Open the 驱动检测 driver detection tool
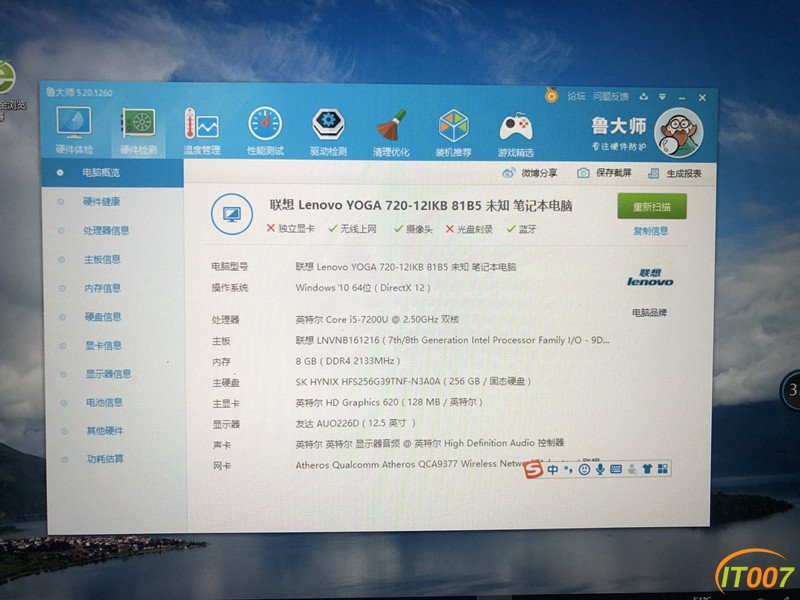Image resolution: width=800 pixels, height=600 pixels. click(328, 132)
